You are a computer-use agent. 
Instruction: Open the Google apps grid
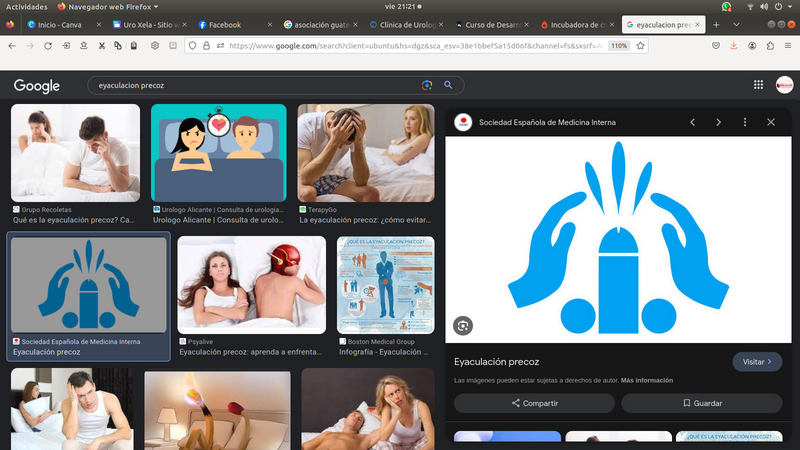click(x=758, y=86)
